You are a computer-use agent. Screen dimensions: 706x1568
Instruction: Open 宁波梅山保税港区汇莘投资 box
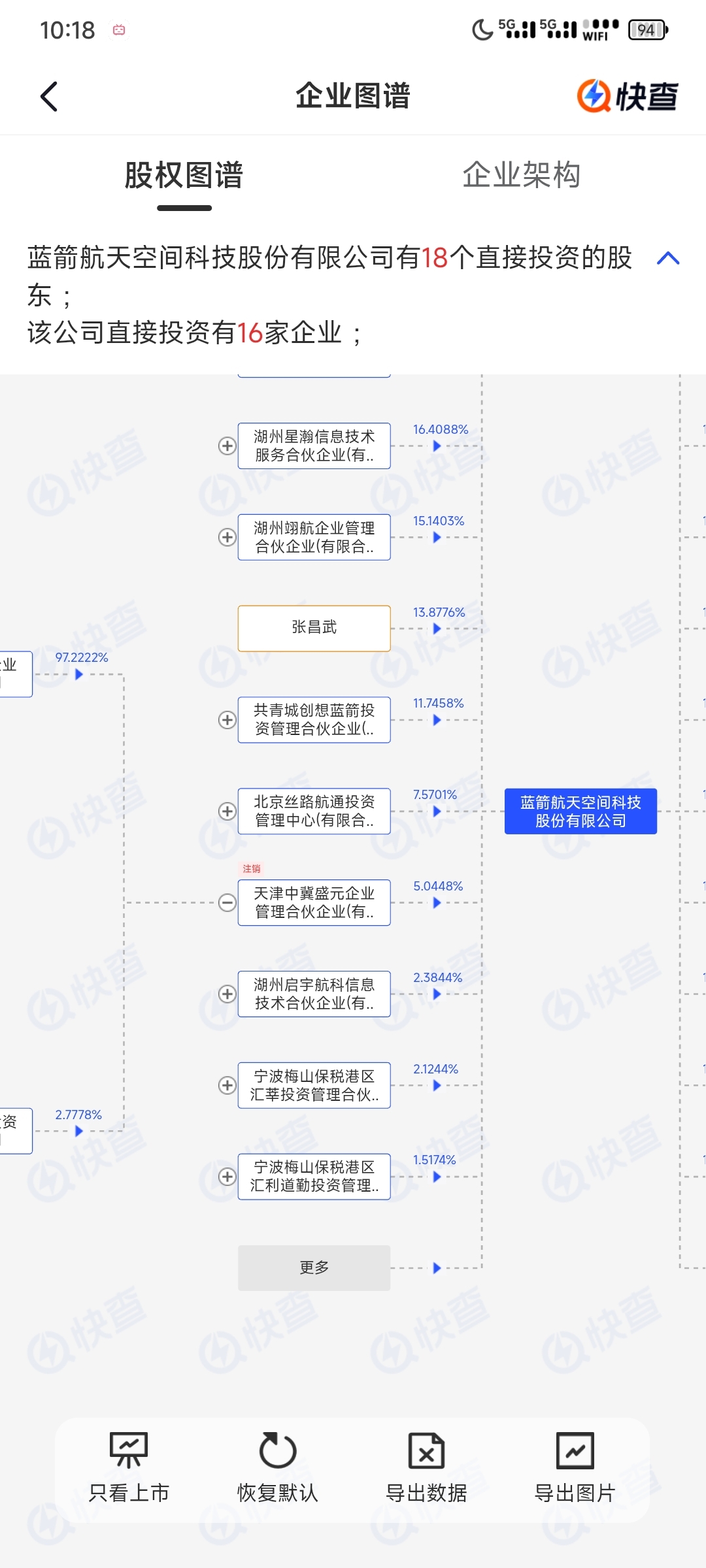[x=314, y=1085]
